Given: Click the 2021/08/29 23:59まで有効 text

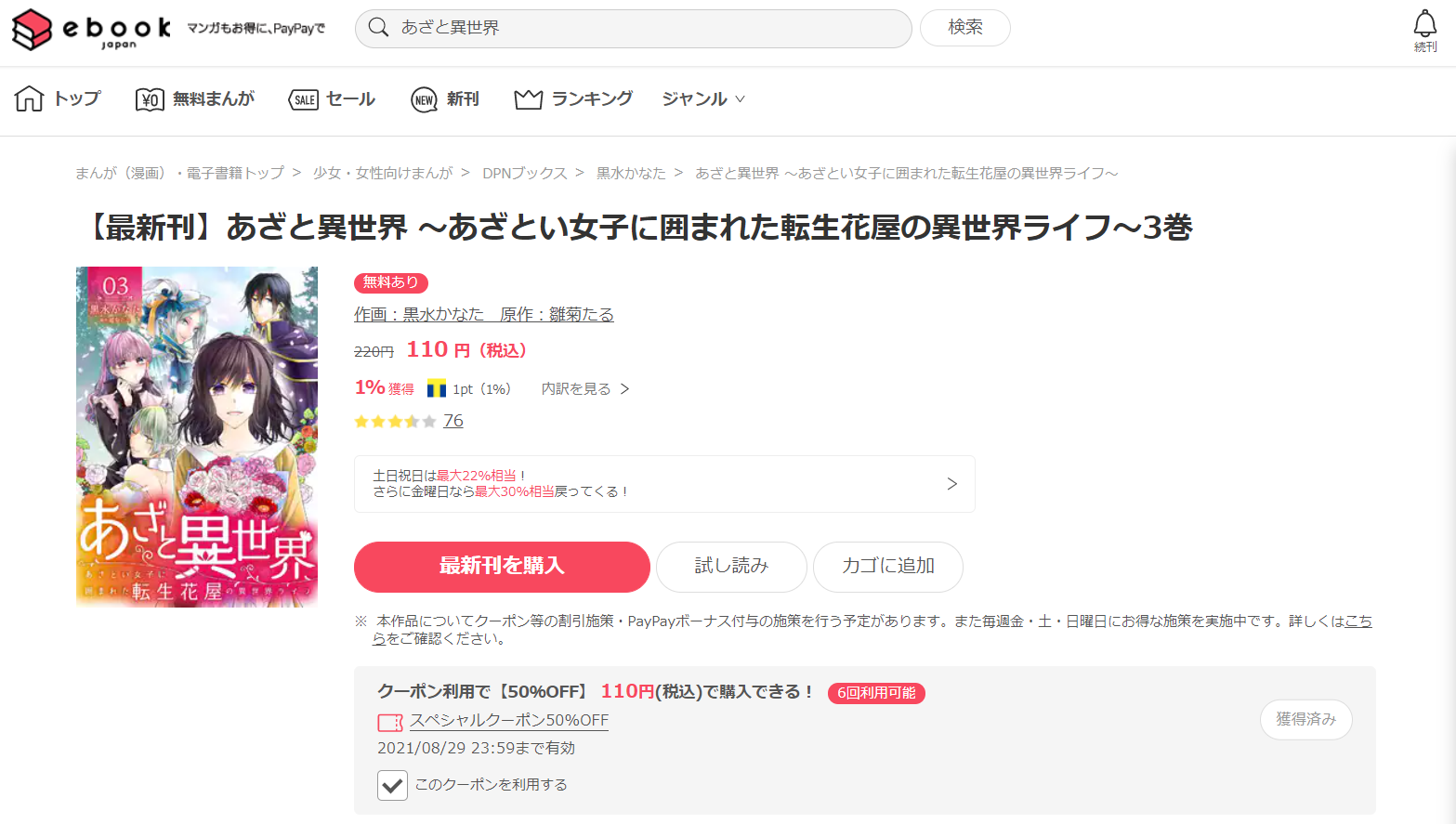Looking at the screenshot, I should click(x=476, y=748).
